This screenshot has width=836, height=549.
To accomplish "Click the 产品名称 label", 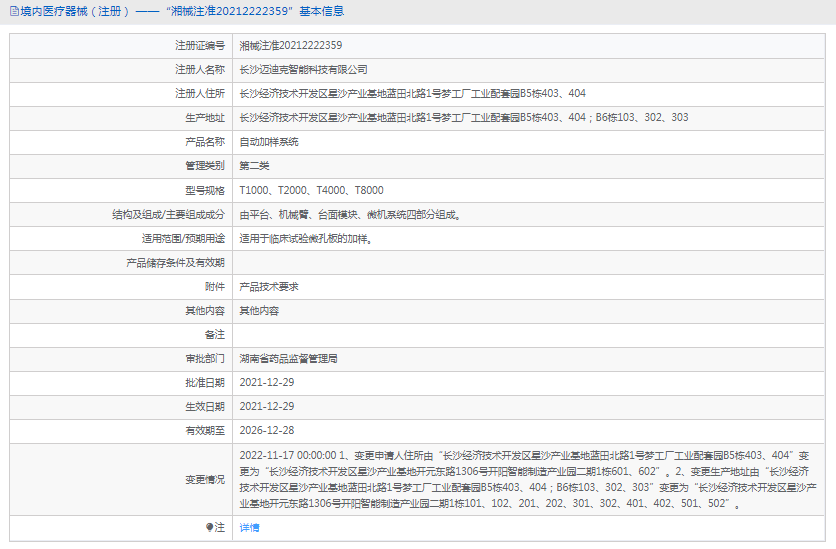I will [x=205, y=142].
